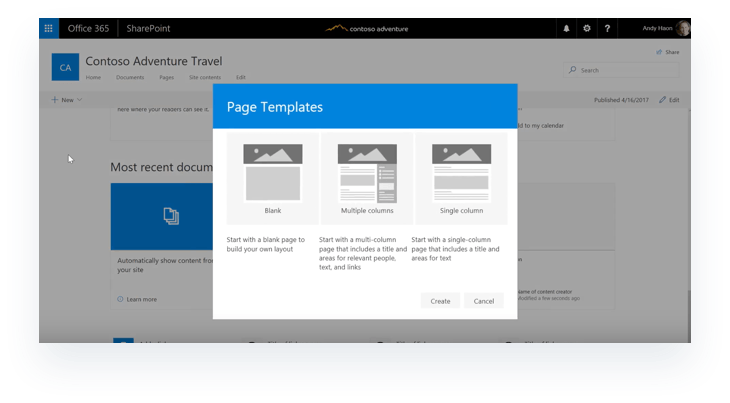Open the help question mark

pyautogui.click(x=607, y=28)
